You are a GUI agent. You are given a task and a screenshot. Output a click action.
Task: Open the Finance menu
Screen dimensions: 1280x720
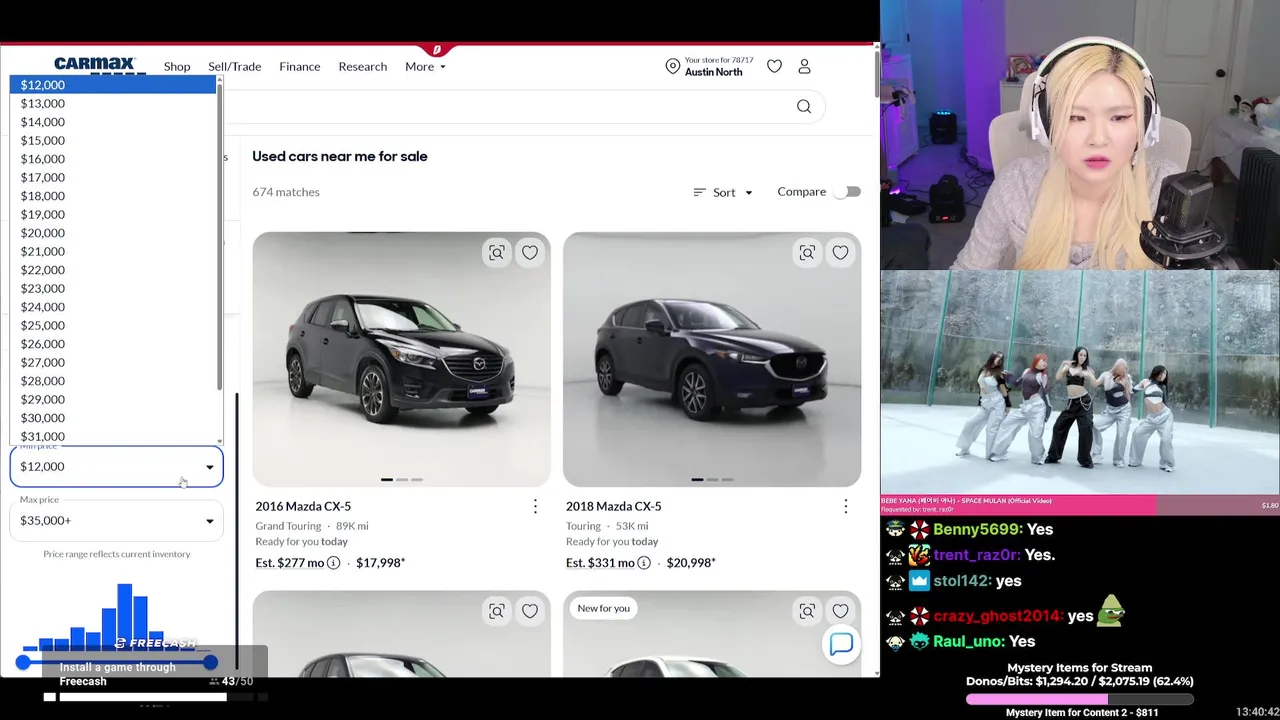point(300,67)
